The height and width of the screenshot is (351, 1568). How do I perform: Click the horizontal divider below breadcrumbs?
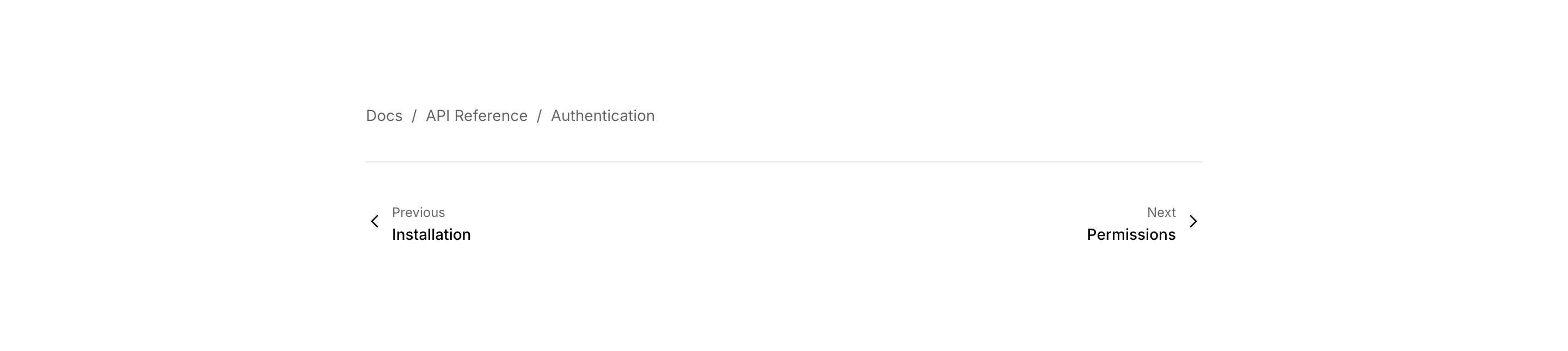point(784,162)
